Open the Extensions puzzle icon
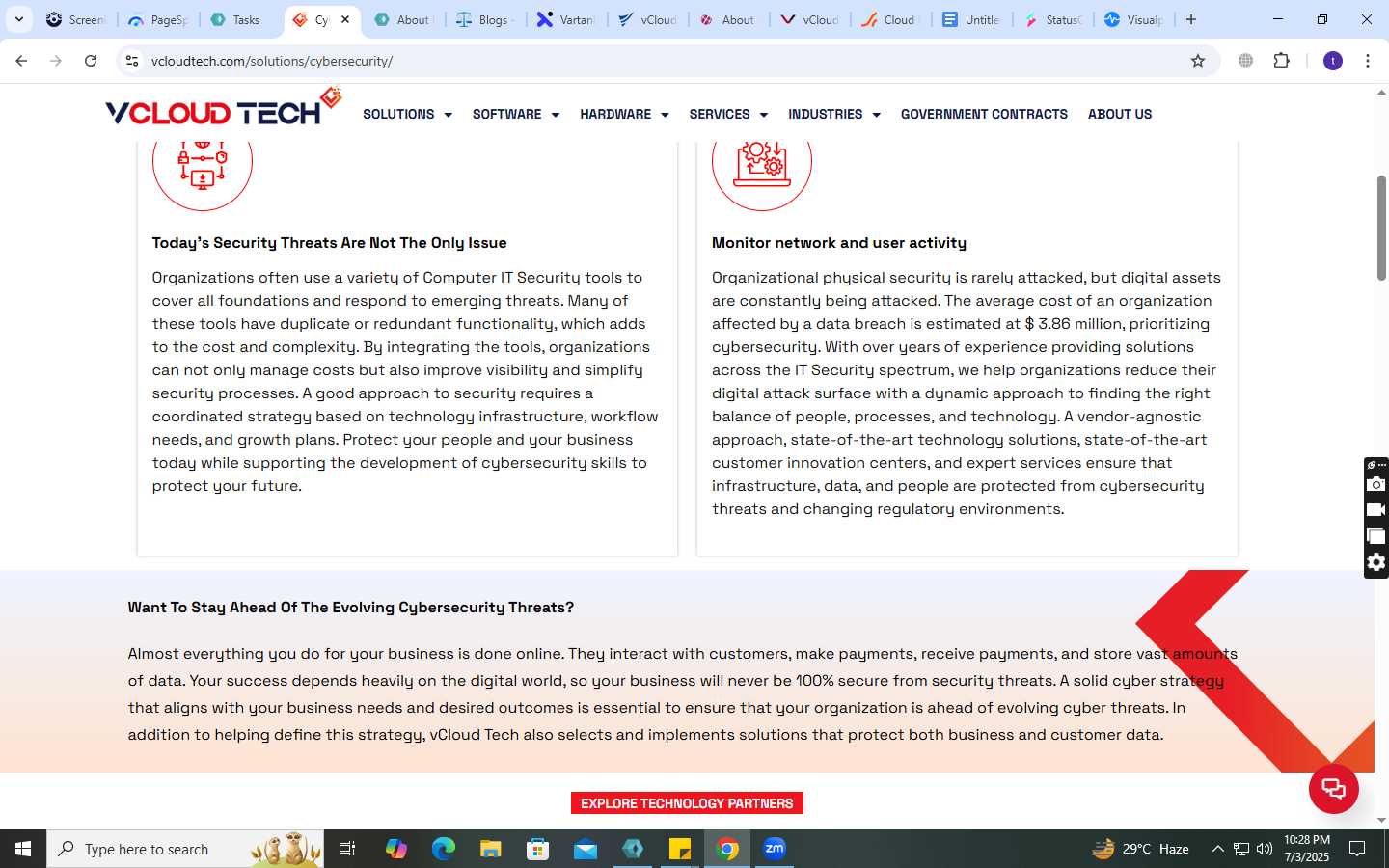Viewport: 1389px width, 868px height. tap(1281, 61)
